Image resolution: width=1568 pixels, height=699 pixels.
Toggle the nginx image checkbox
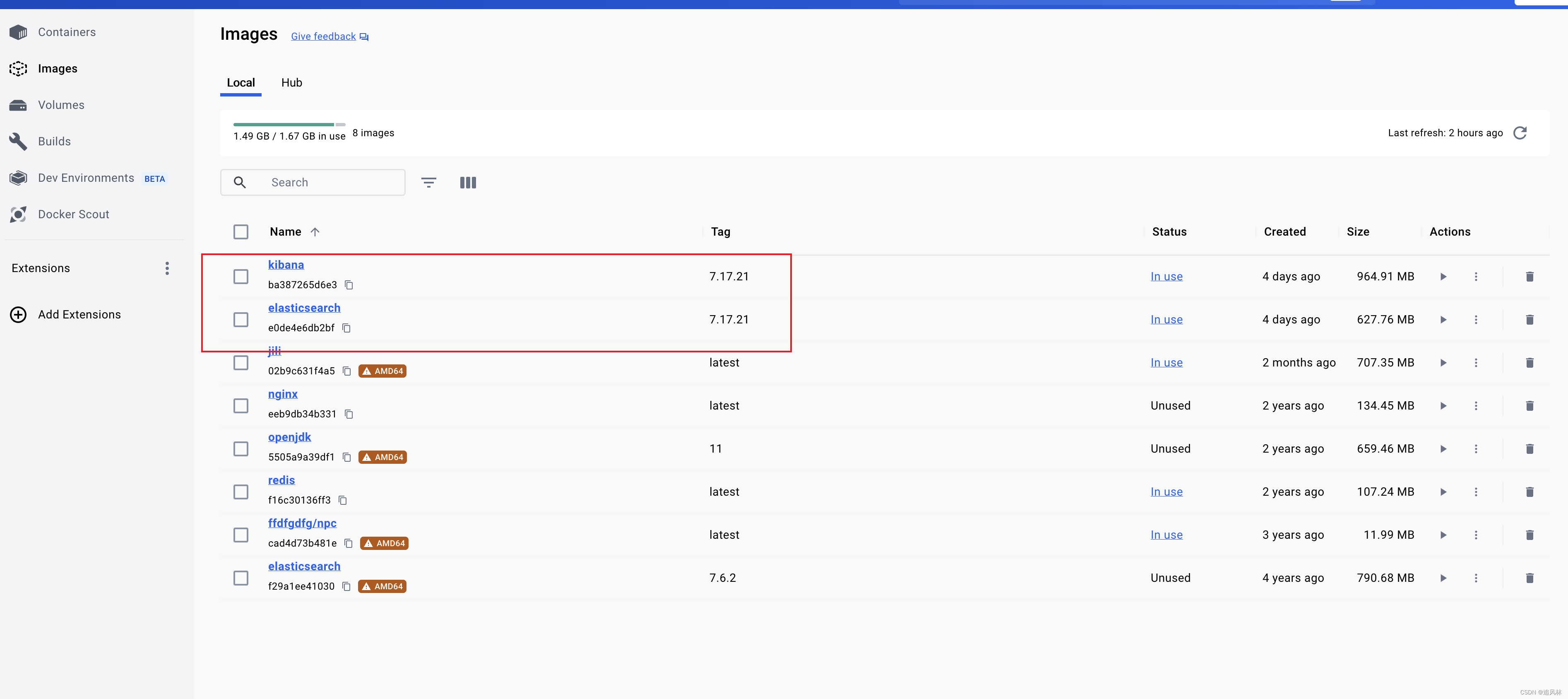pos(241,405)
